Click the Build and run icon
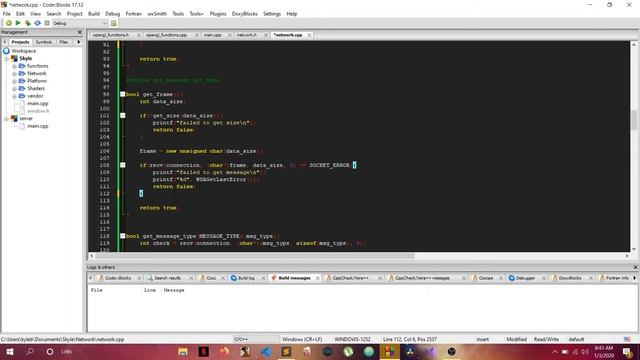 (28, 23)
